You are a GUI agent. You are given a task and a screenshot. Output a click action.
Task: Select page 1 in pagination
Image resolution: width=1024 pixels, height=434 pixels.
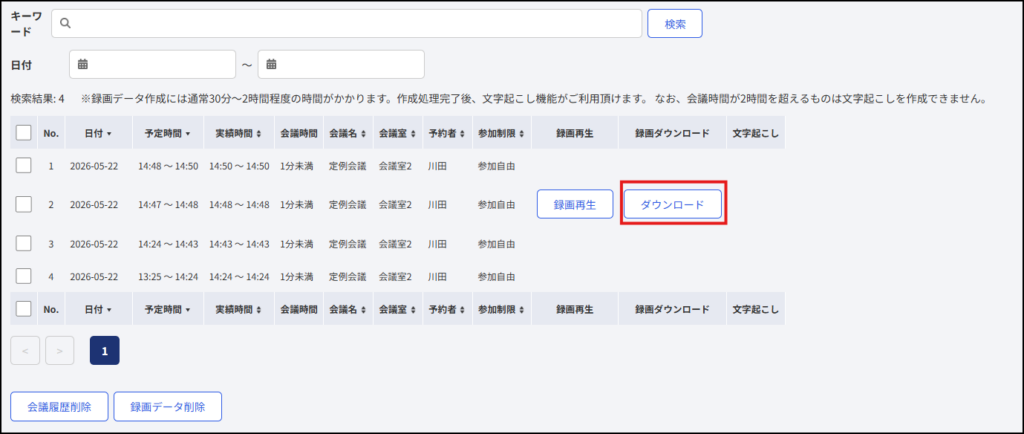104,350
